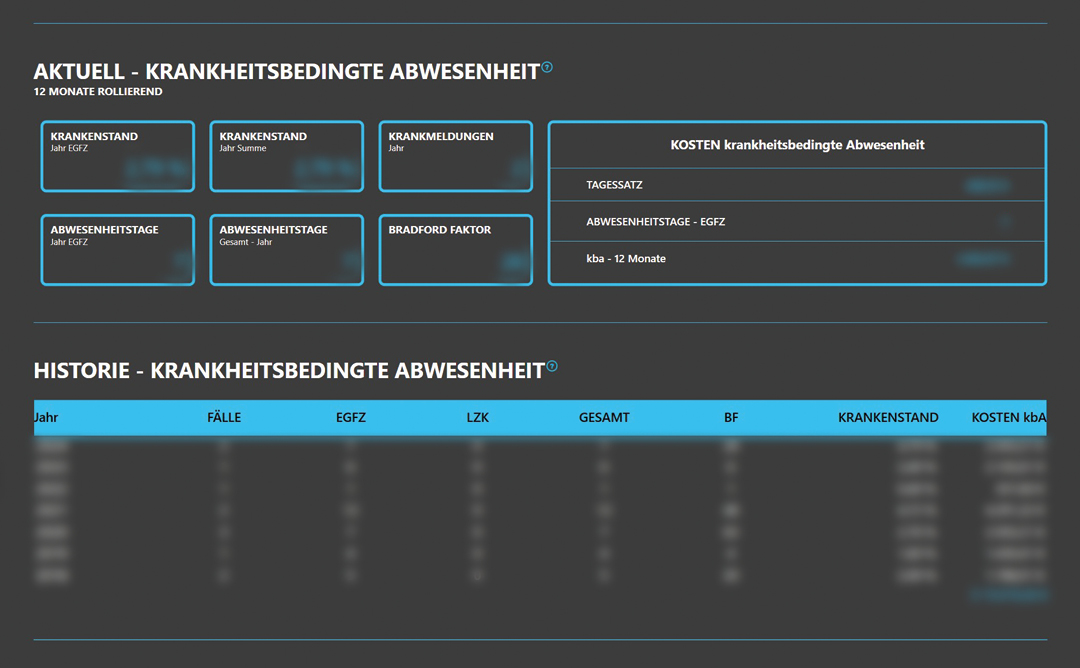Image resolution: width=1080 pixels, height=668 pixels.
Task: Click the KRANKENSTAND column header in table
Action: click(888, 417)
